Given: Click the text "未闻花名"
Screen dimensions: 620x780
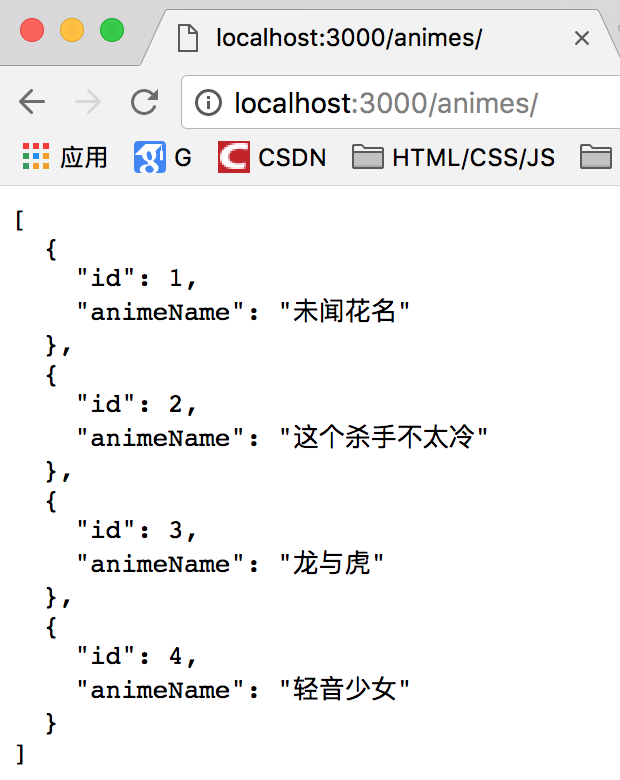Looking at the screenshot, I should 344,311.
